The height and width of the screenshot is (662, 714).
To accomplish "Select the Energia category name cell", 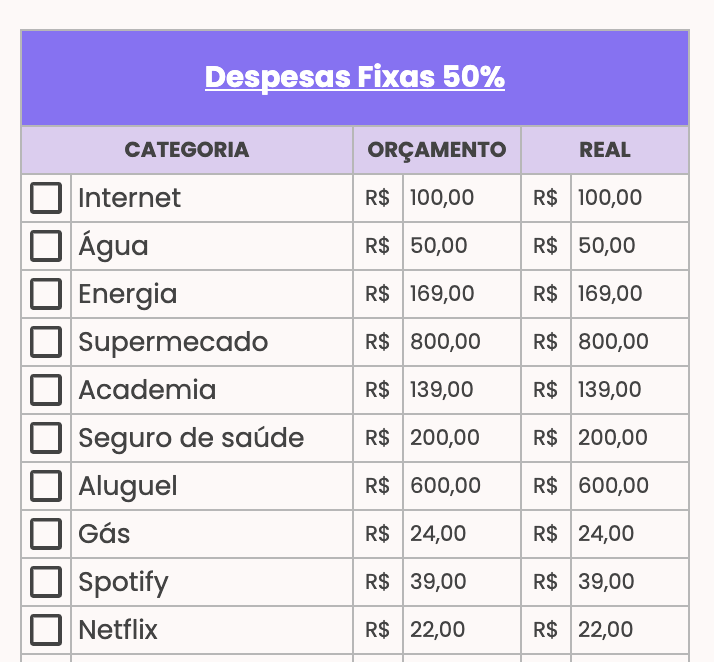I will click(x=212, y=294).
